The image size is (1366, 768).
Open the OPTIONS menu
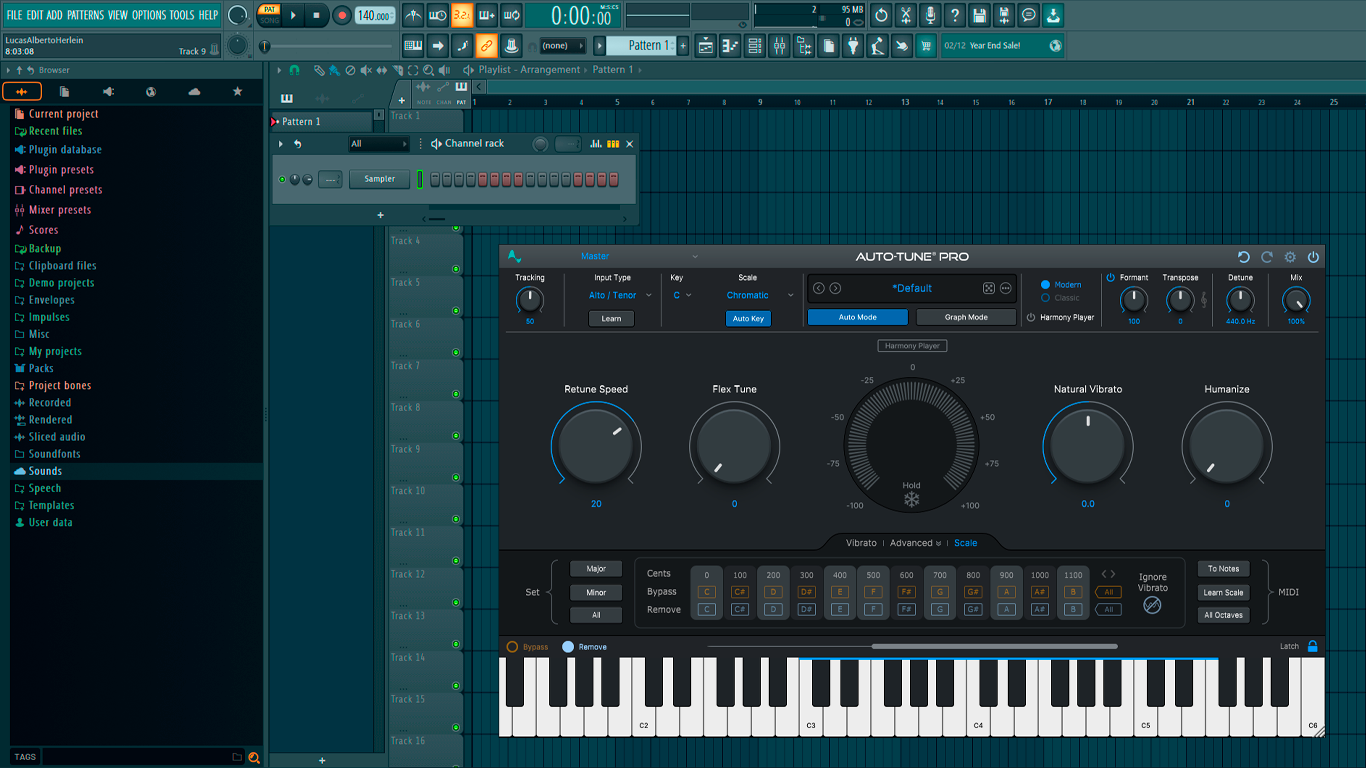149,15
